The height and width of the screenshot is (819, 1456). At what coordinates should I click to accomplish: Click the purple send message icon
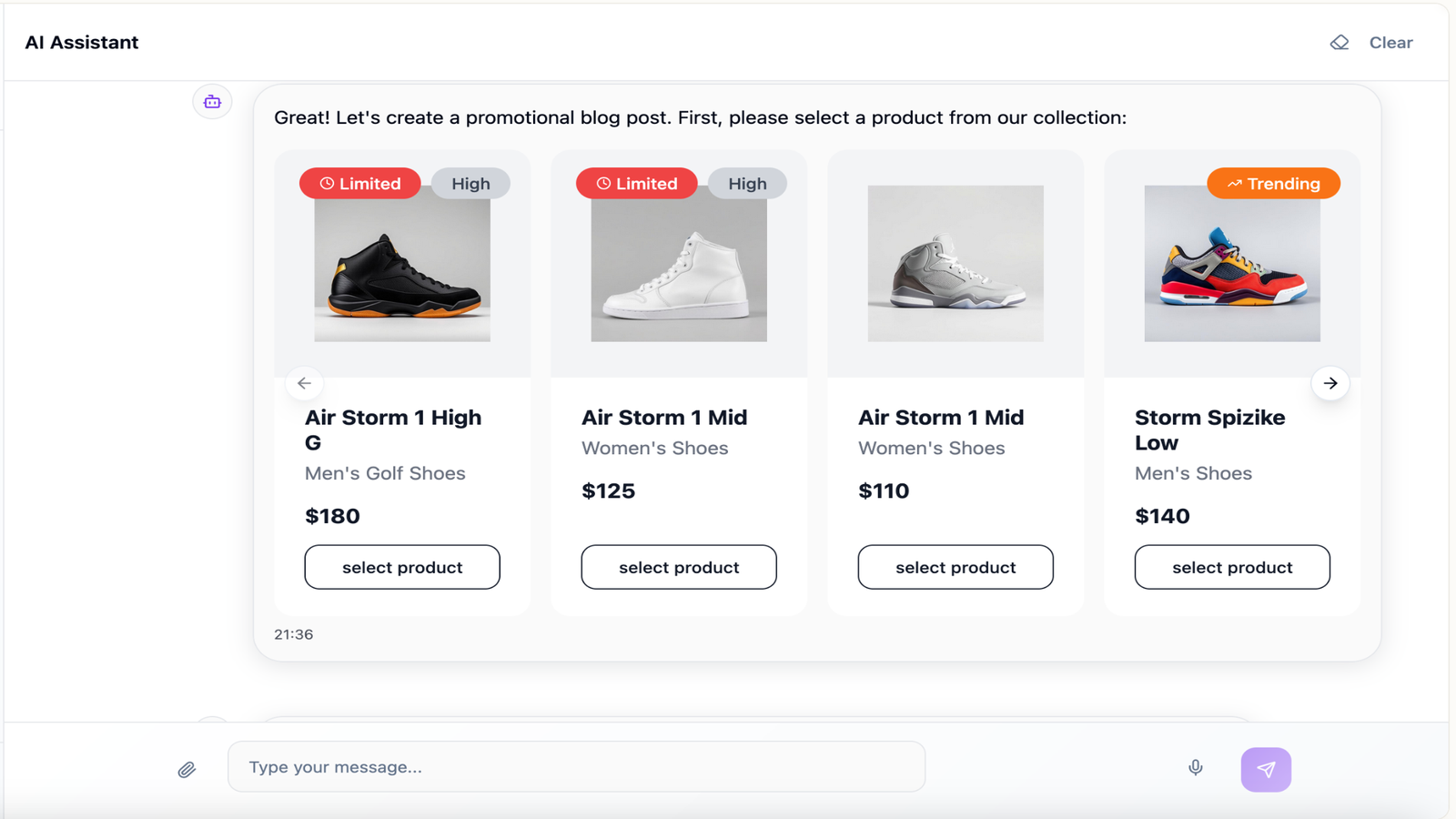[1266, 769]
